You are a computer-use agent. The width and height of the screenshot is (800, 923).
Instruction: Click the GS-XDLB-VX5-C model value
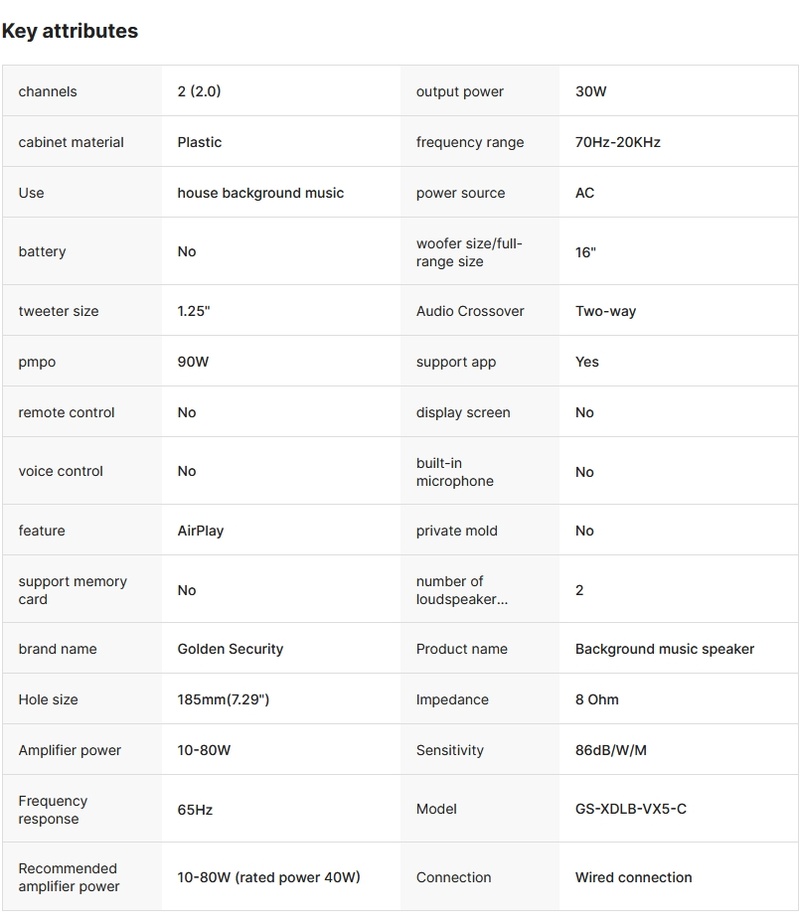point(630,809)
